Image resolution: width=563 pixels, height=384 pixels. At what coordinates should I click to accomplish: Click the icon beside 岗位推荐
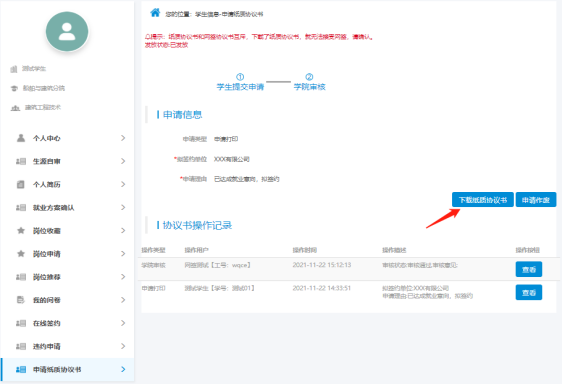(x=21, y=277)
